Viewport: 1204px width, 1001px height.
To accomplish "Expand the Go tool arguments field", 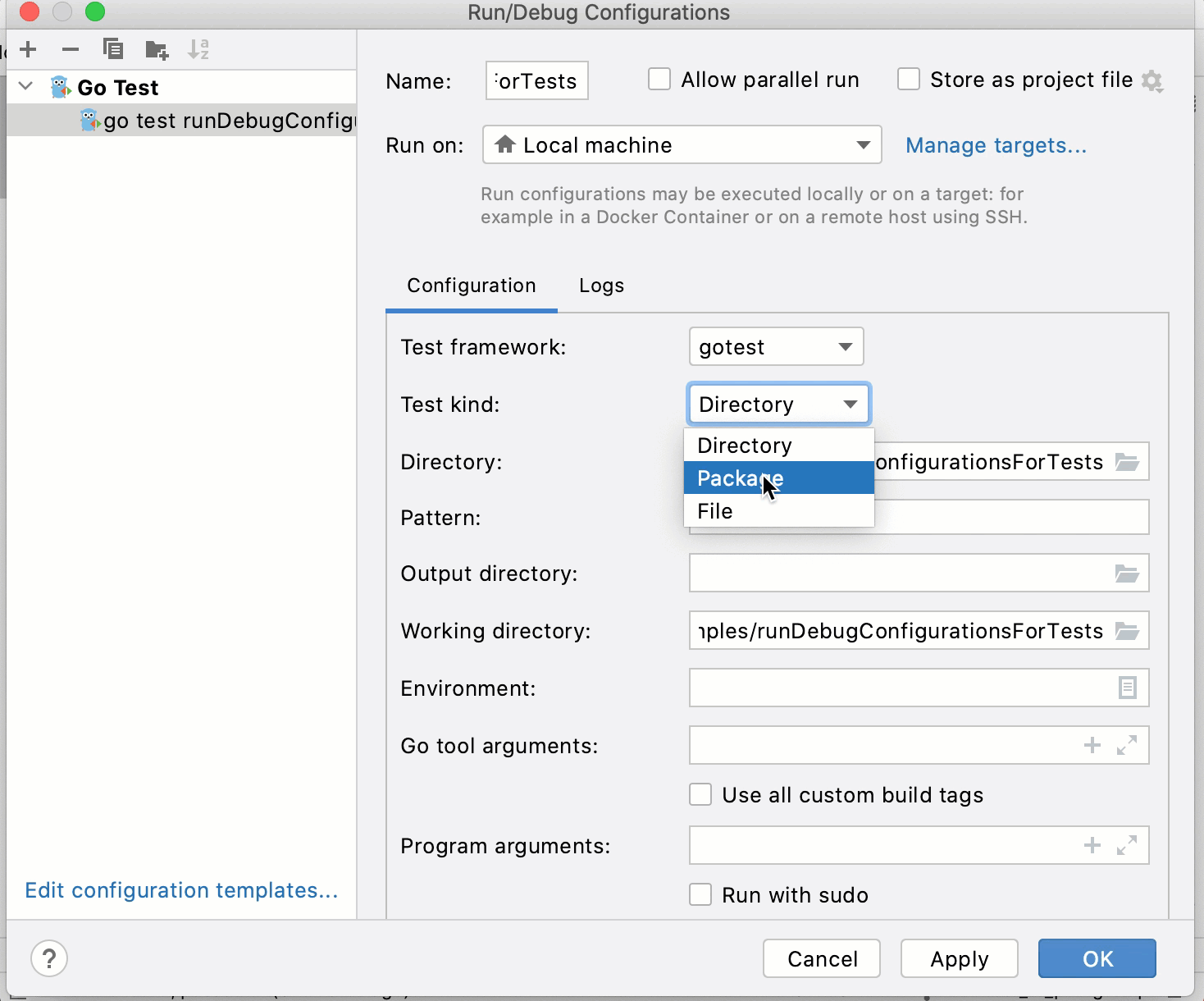I will coord(1128,745).
